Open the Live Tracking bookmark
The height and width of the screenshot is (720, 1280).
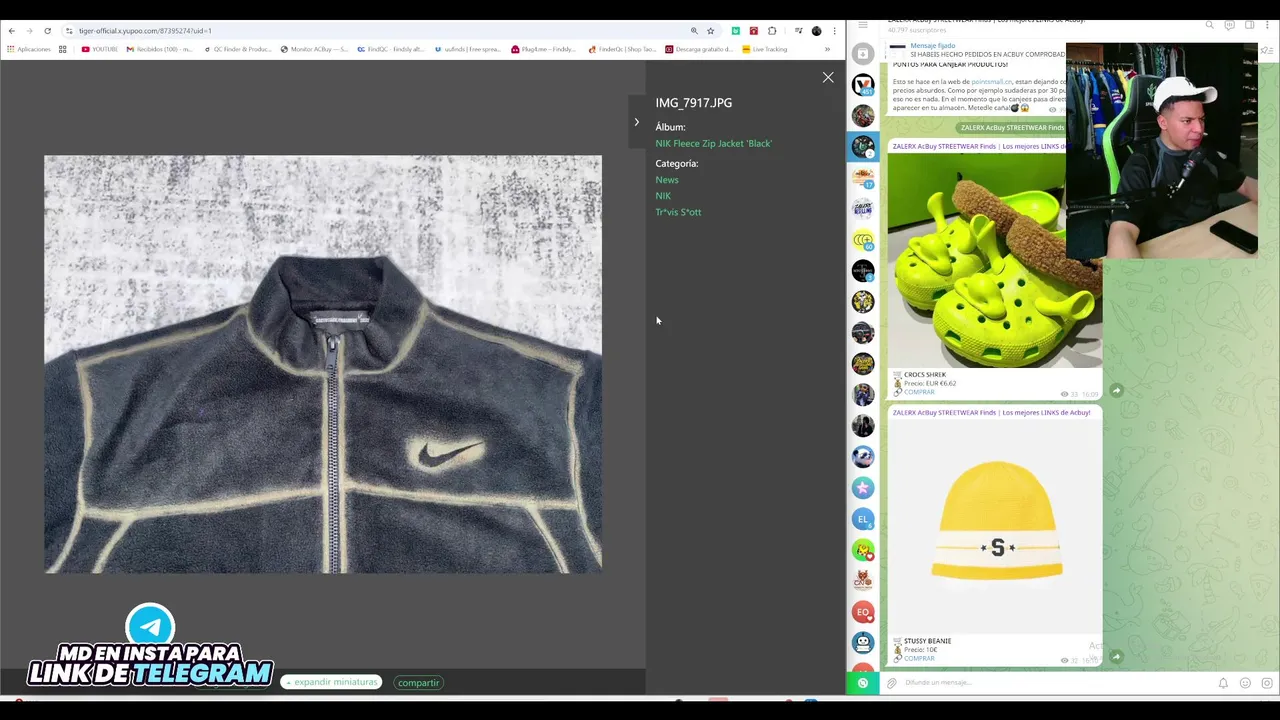pos(764,49)
